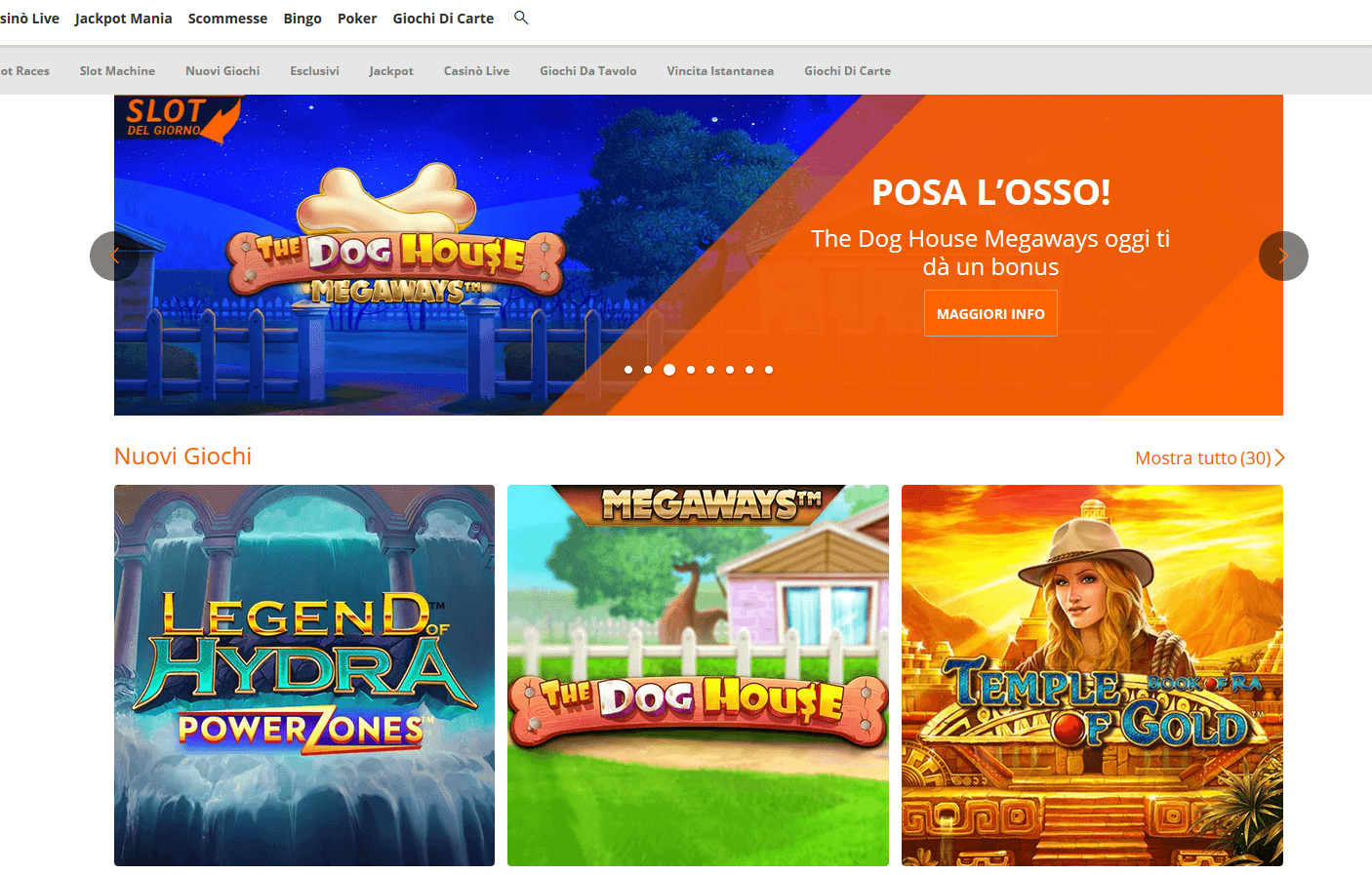1372x875 pixels.
Task: Open Jackpot Mania top menu
Action: pyautogui.click(x=123, y=19)
